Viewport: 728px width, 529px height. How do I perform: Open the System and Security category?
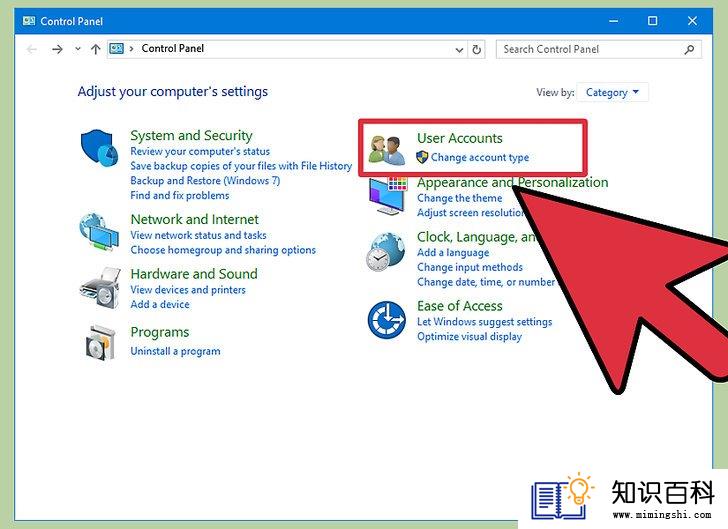pos(191,135)
